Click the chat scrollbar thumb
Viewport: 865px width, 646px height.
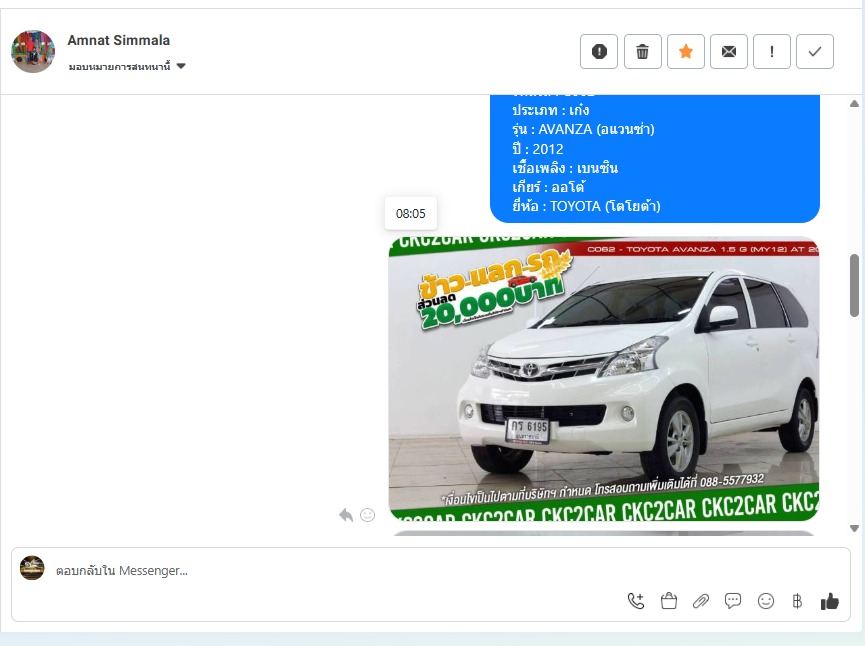click(x=855, y=285)
